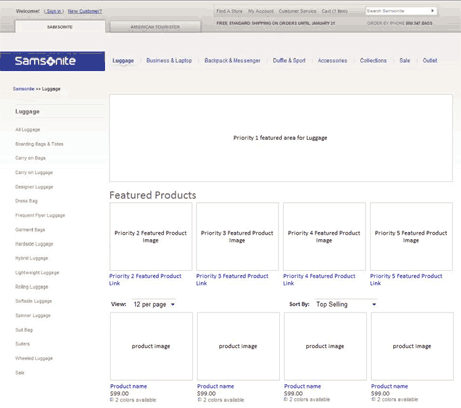Open the View 12 per page dropdown
461x408 pixels.
click(x=154, y=304)
